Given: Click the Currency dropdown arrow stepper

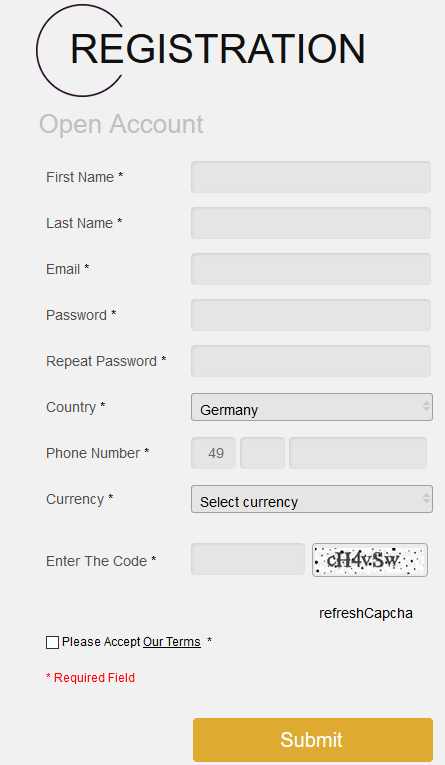Looking at the screenshot, I should [x=426, y=498].
